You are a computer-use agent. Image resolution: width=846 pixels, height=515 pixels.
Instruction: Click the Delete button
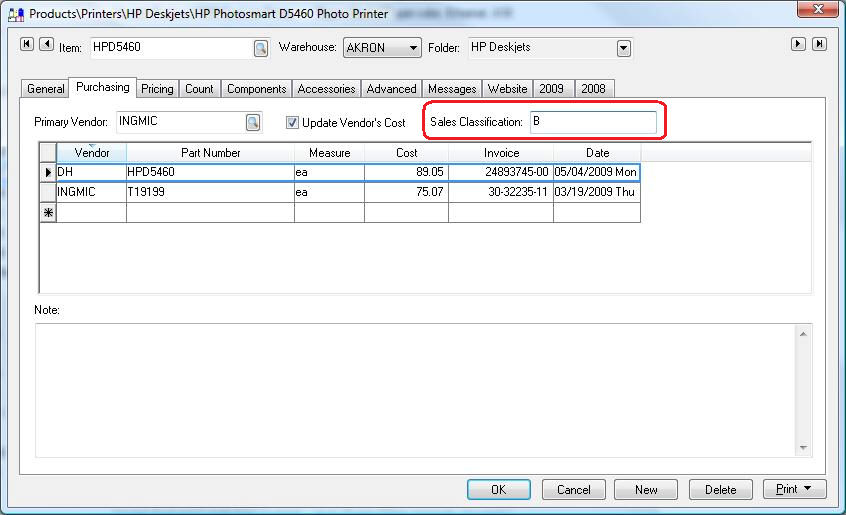pos(720,490)
